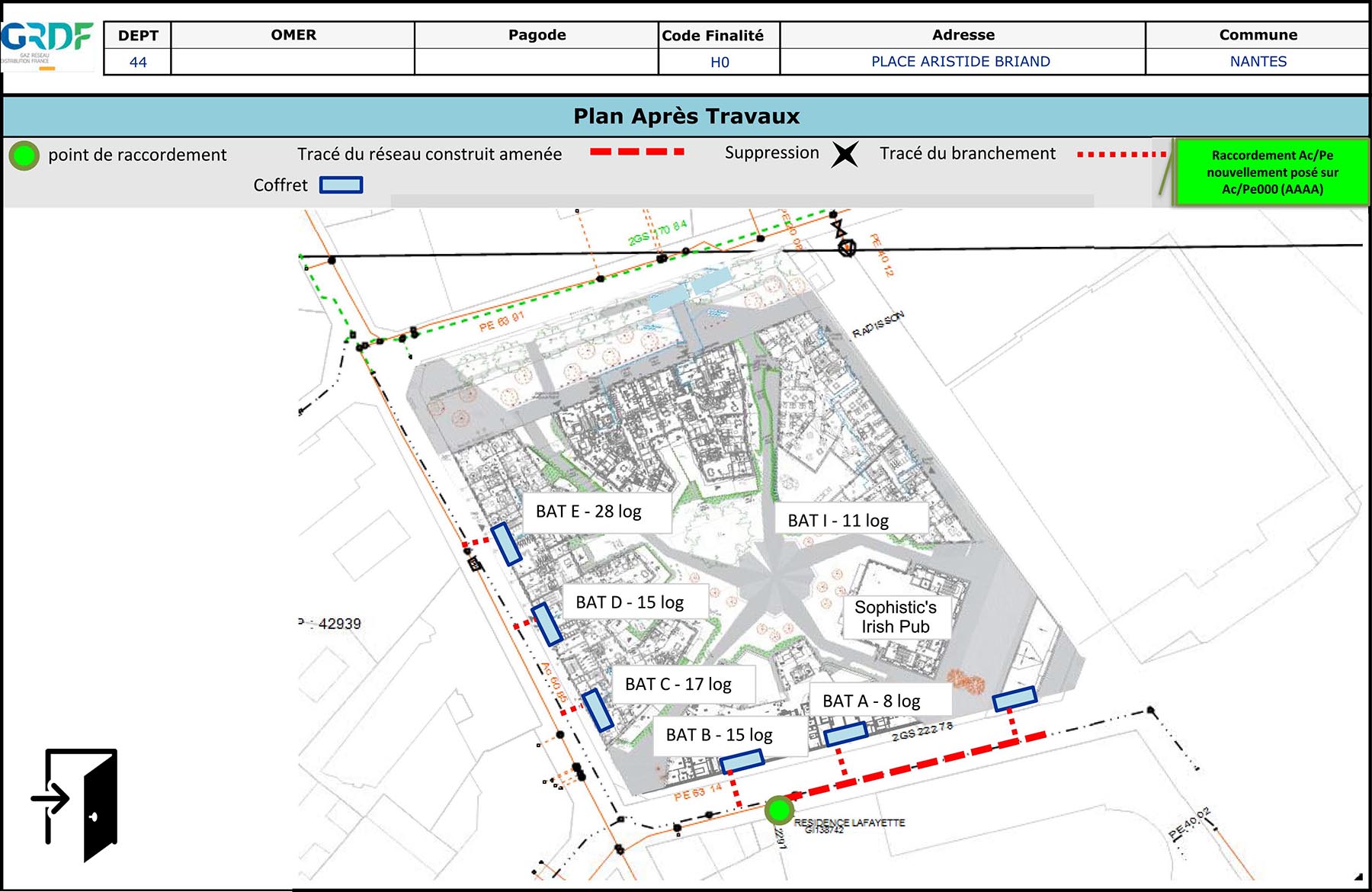
Task: Click the Plan Après Travaux title bar
Action: click(686, 117)
